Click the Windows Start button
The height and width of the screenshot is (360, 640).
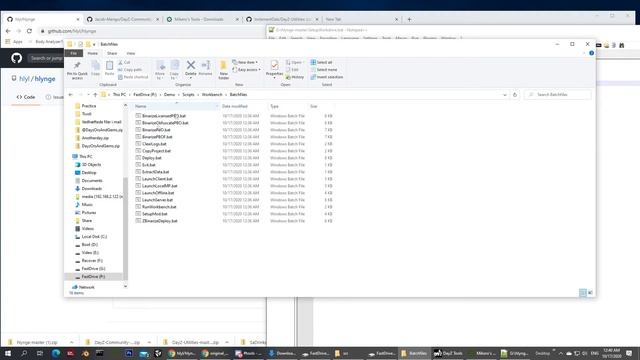point(7,353)
